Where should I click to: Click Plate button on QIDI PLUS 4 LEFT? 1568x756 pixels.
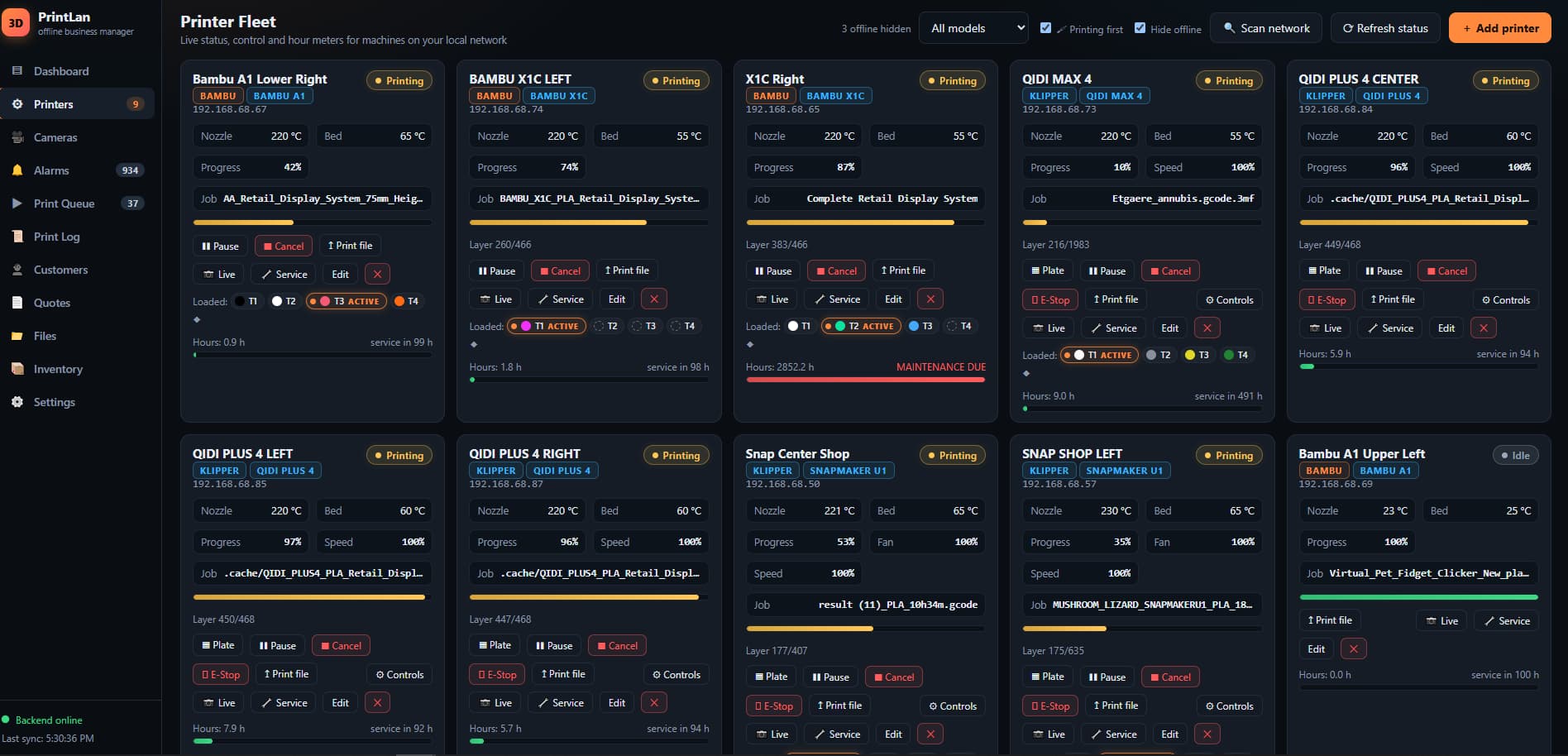tap(218, 645)
